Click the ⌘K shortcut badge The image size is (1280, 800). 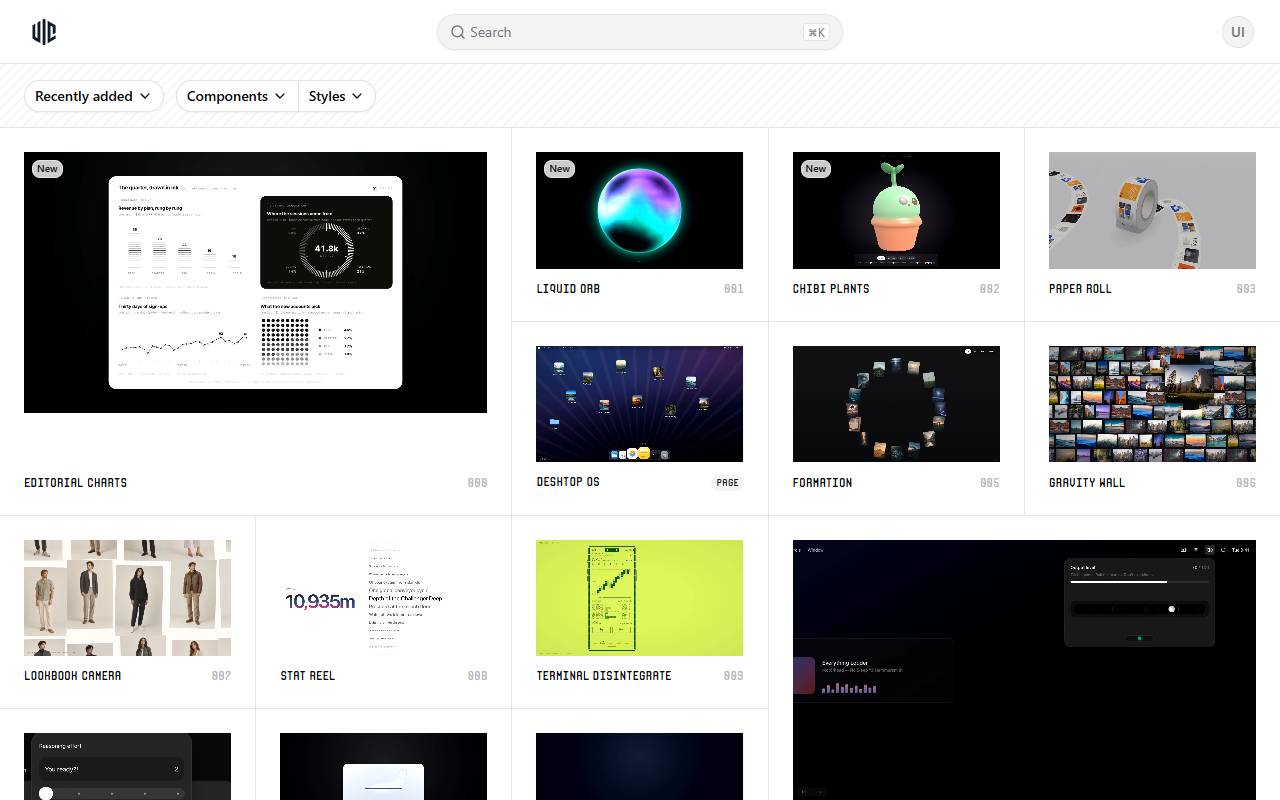(x=816, y=32)
